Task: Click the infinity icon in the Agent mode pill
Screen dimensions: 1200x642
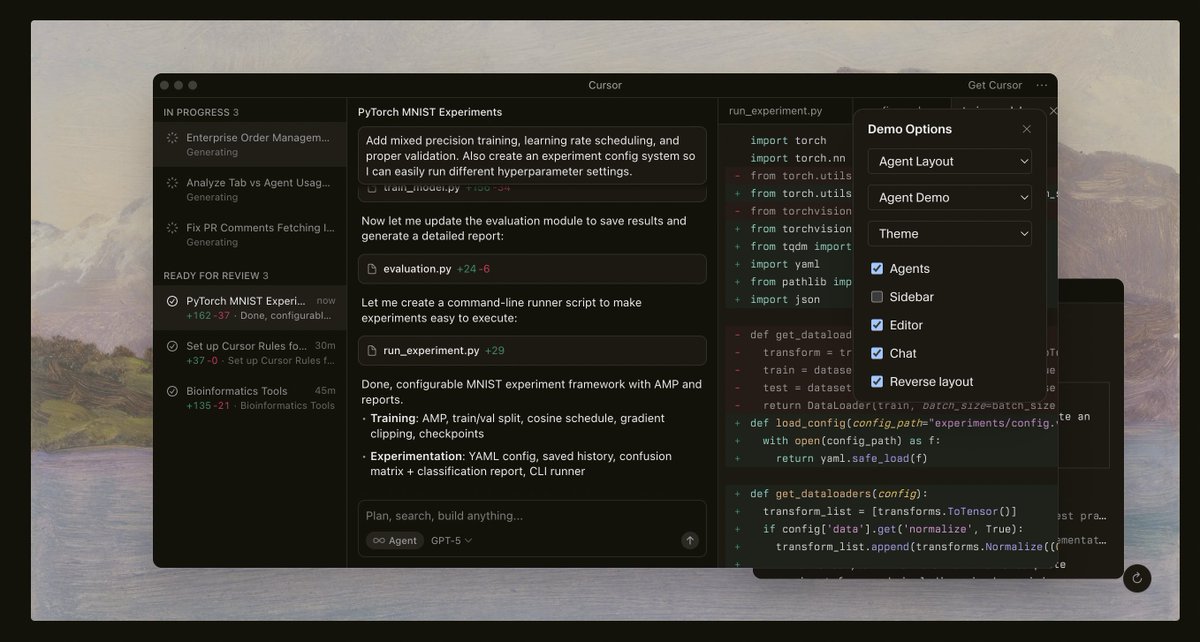Action: click(x=378, y=540)
